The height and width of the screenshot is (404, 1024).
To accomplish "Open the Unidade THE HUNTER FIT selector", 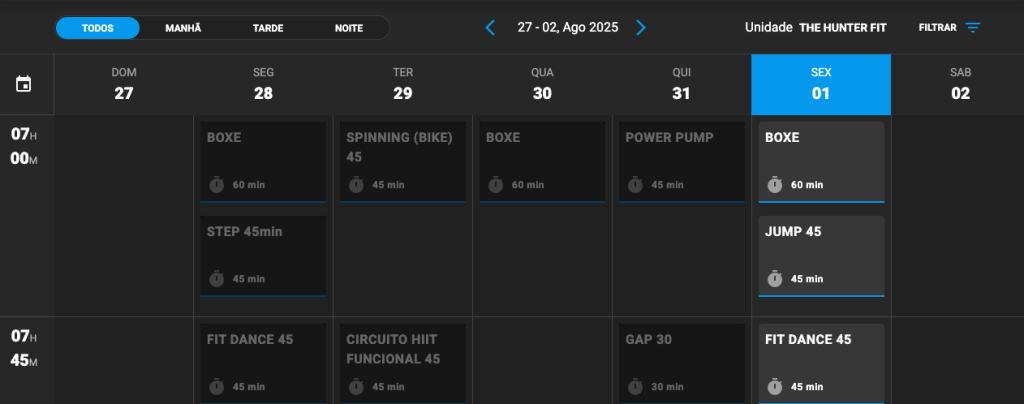I will pos(816,27).
